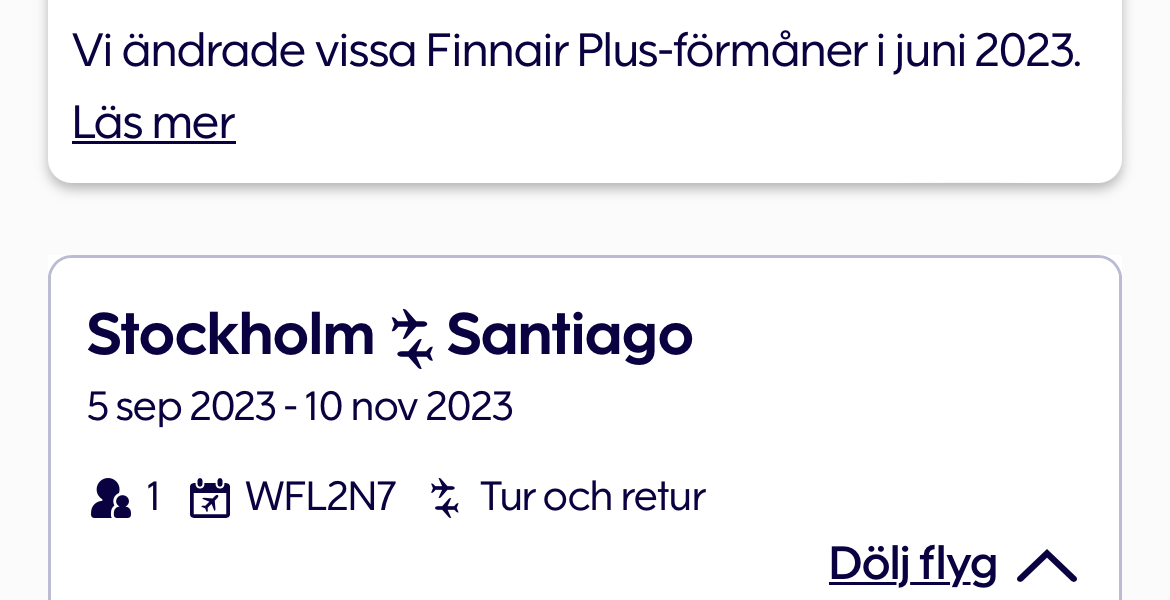Open the Läs mer link
This screenshot has width=1170, height=600.
(x=154, y=123)
